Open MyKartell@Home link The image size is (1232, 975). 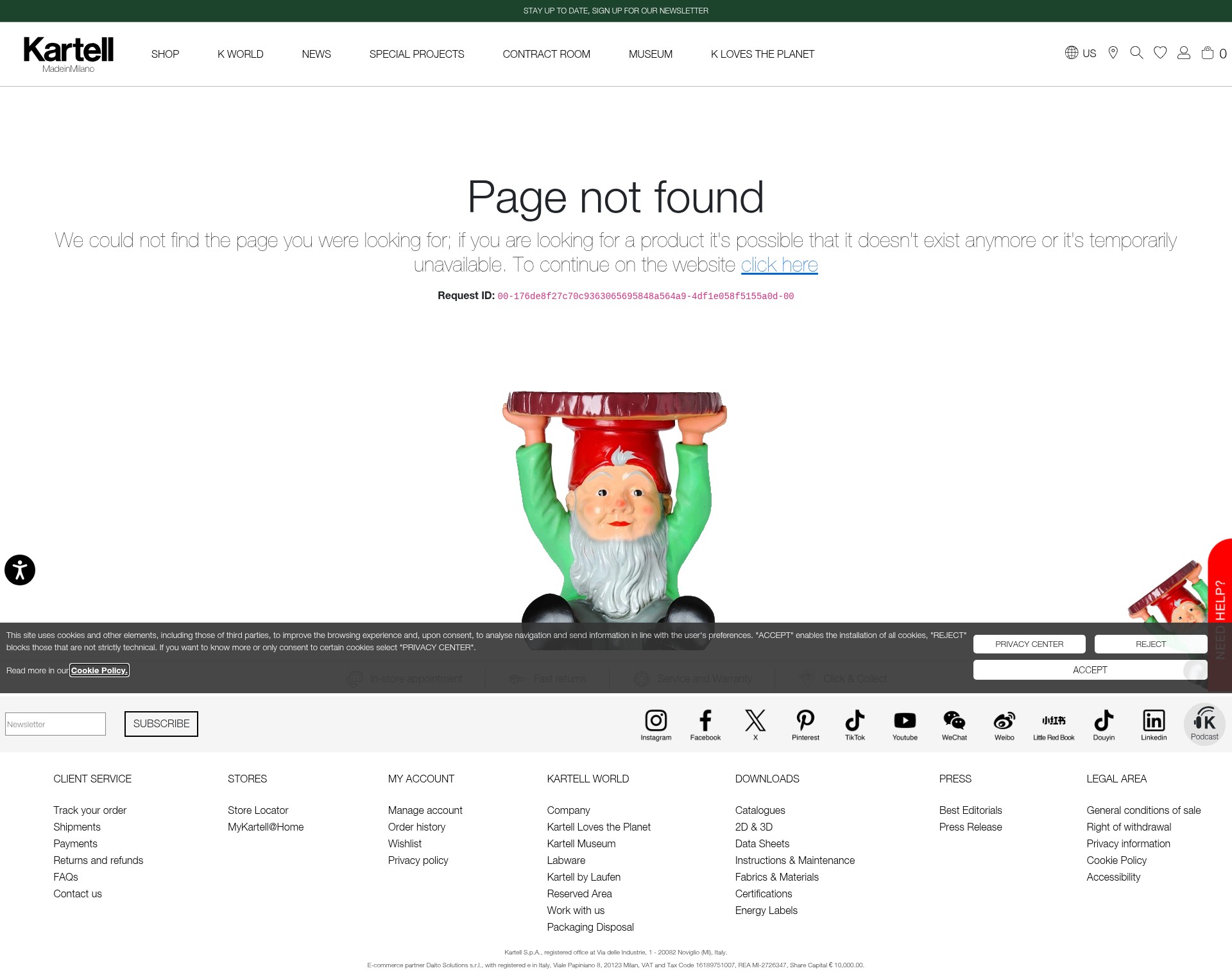click(266, 827)
